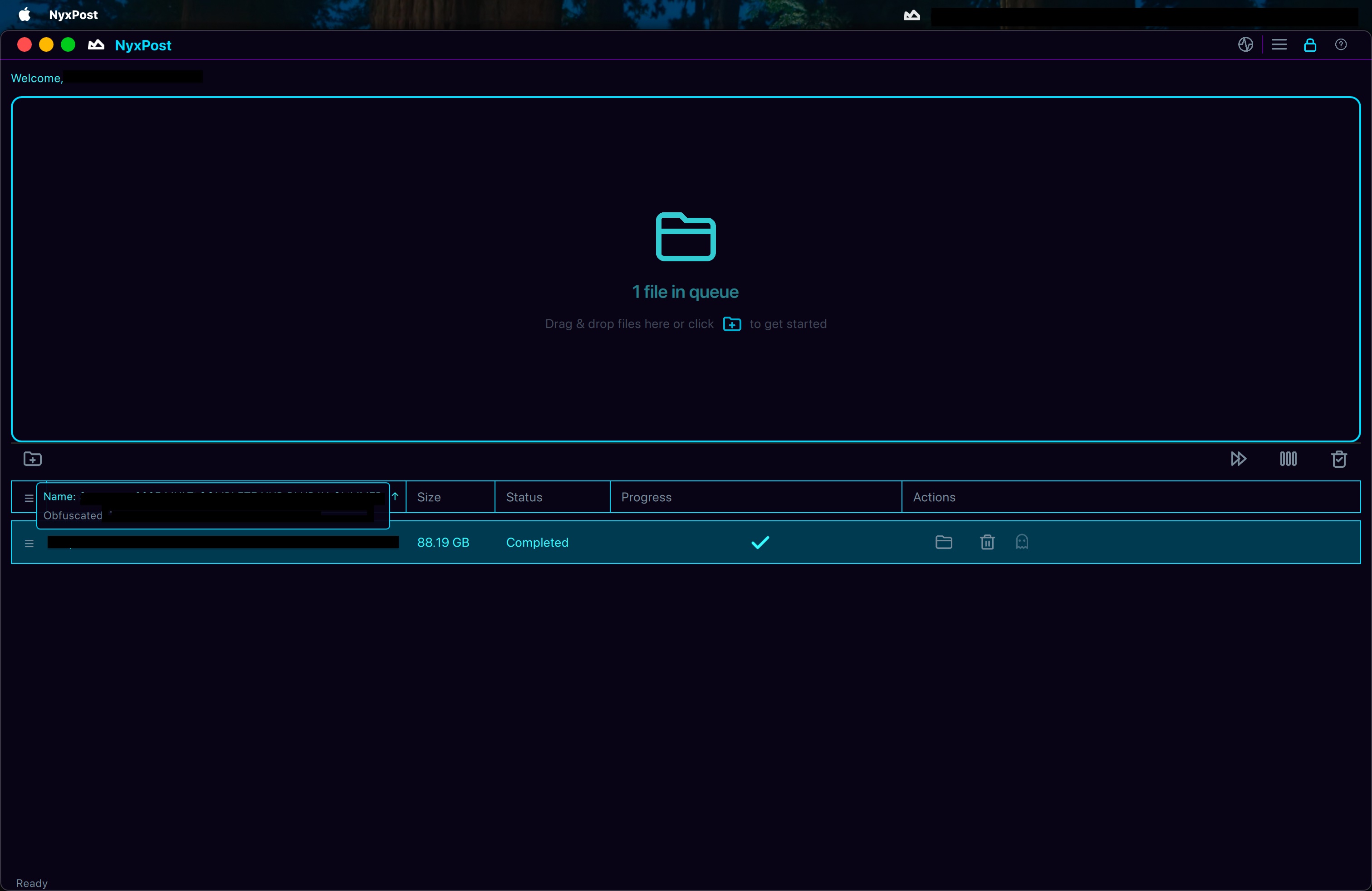Screen dimensions: 1372x891
Task: Open folder for the completed file
Action: (943, 542)
